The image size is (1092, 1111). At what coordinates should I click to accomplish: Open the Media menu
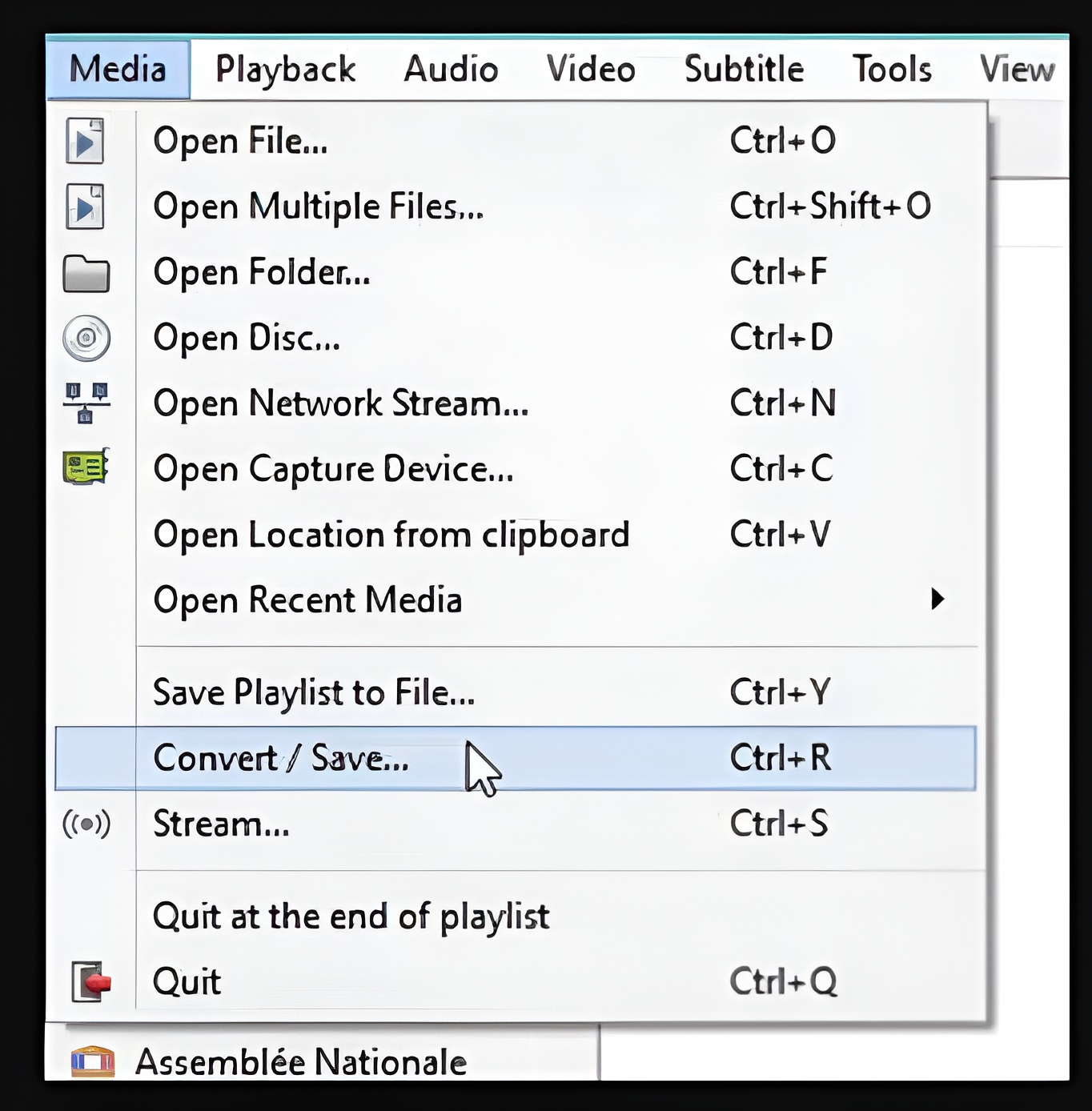click(x=118, y=68)
